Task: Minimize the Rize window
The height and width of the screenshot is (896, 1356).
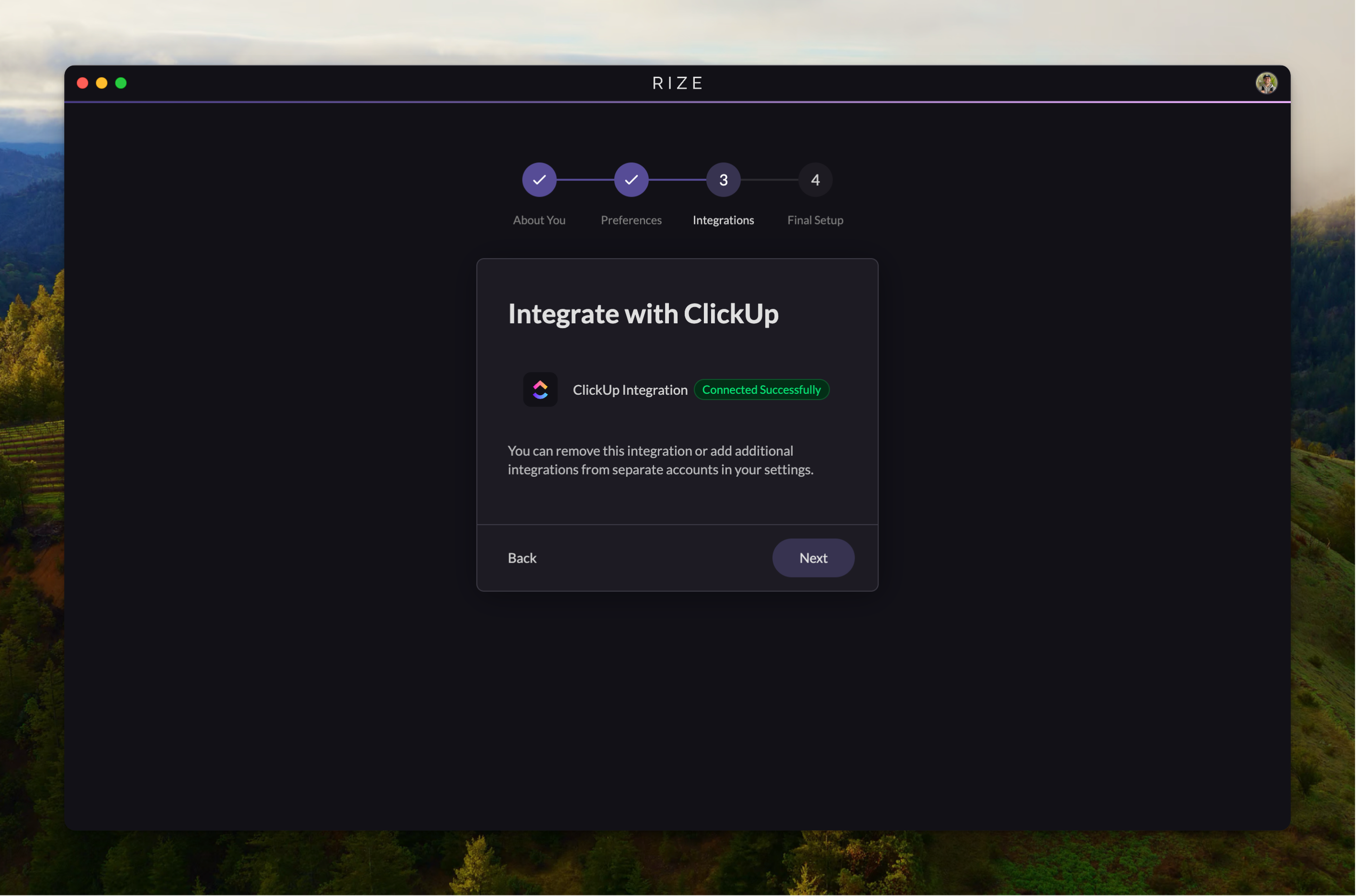Action: [x=102, y=83]
